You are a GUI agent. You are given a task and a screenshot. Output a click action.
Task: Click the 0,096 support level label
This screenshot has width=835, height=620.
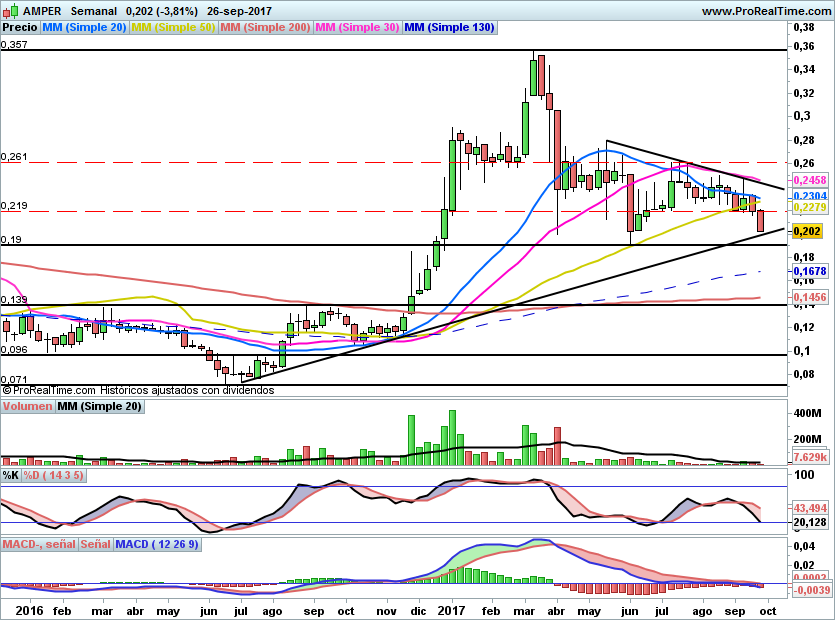point(14,350)
